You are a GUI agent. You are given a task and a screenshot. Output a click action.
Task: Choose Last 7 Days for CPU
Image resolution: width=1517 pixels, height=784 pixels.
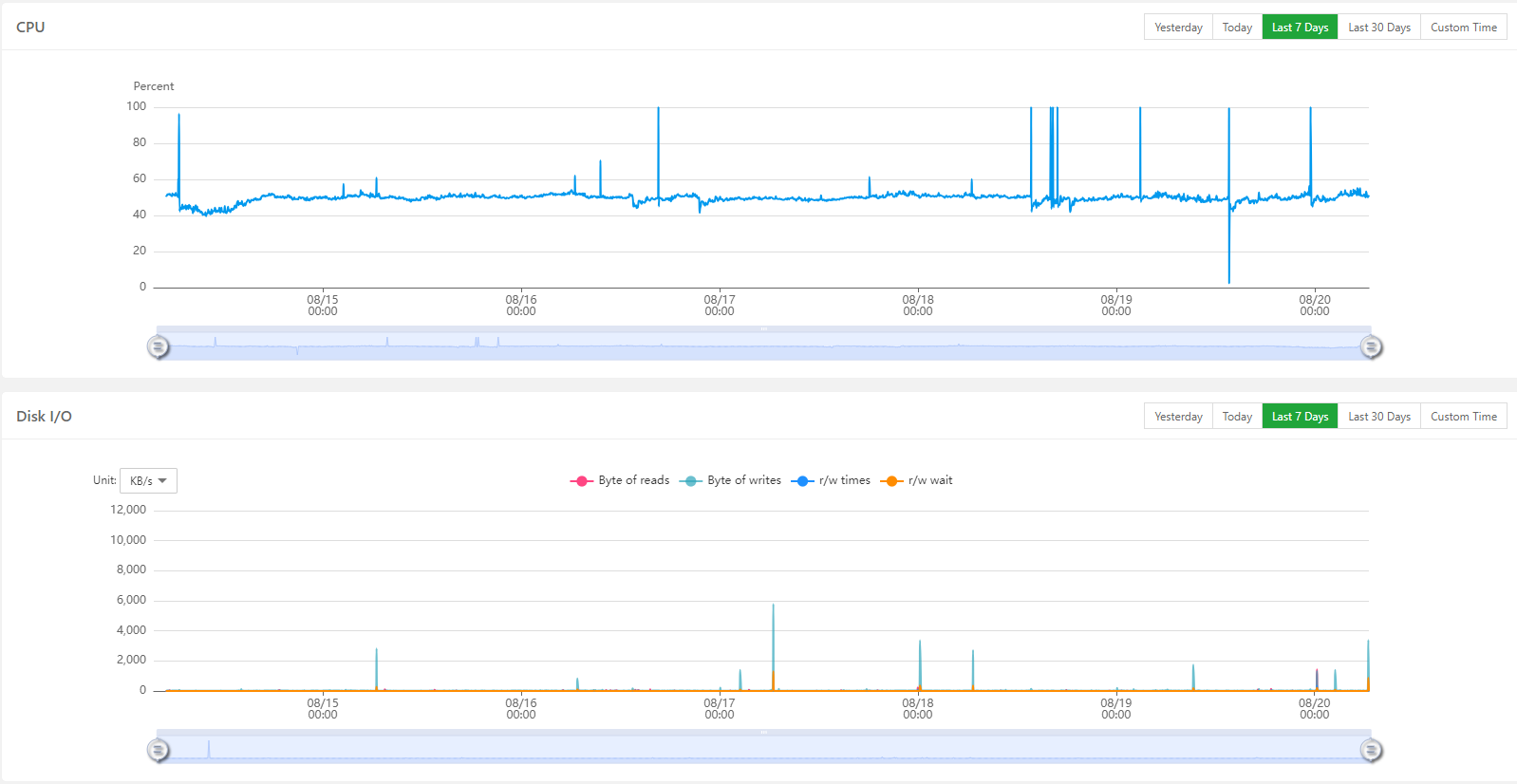tap(1300, 28)
